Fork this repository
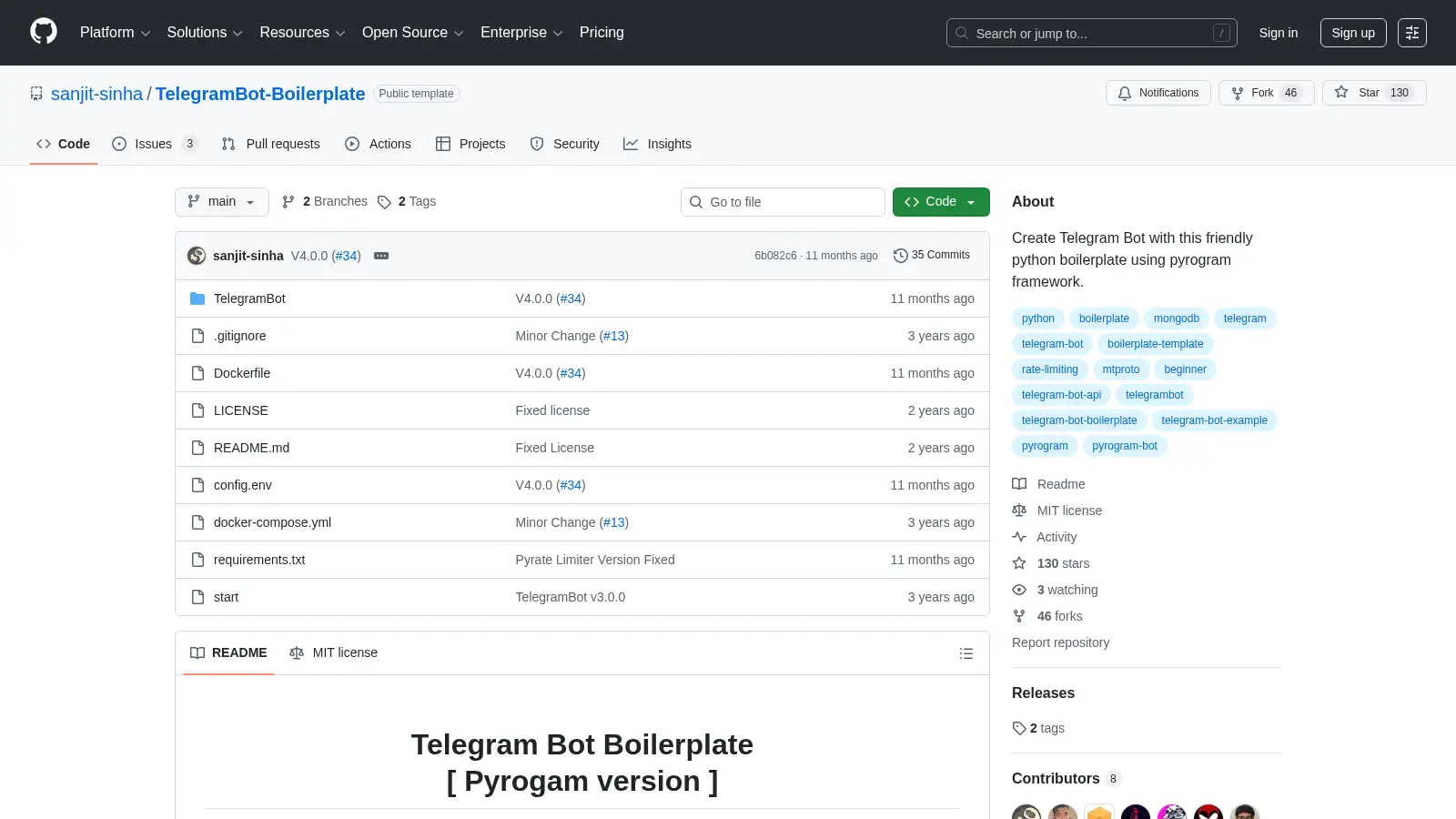This screenshot has height=819, width=1456. pyautogui.click(x=1266, y=93)
